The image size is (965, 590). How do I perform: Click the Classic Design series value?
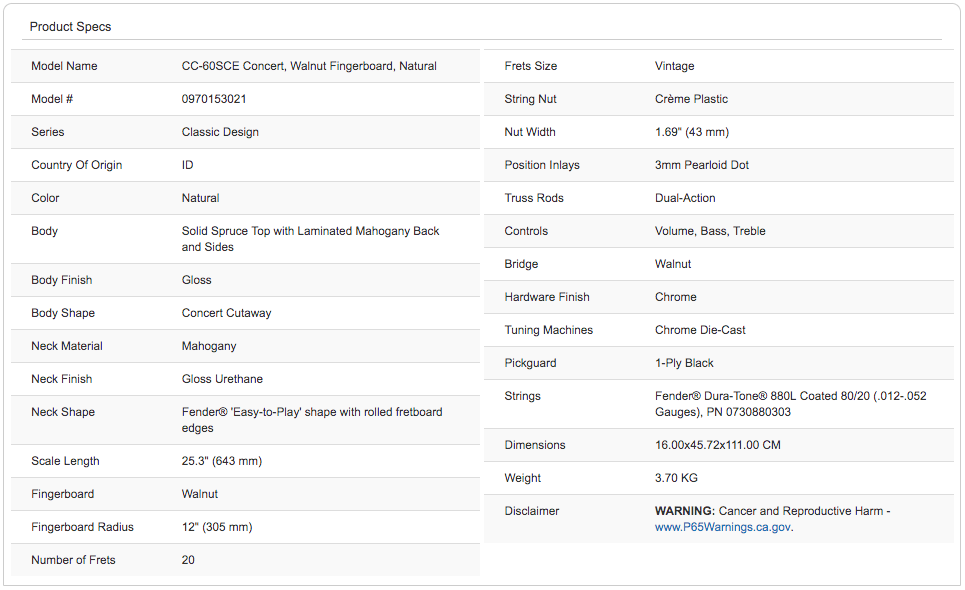220,132
